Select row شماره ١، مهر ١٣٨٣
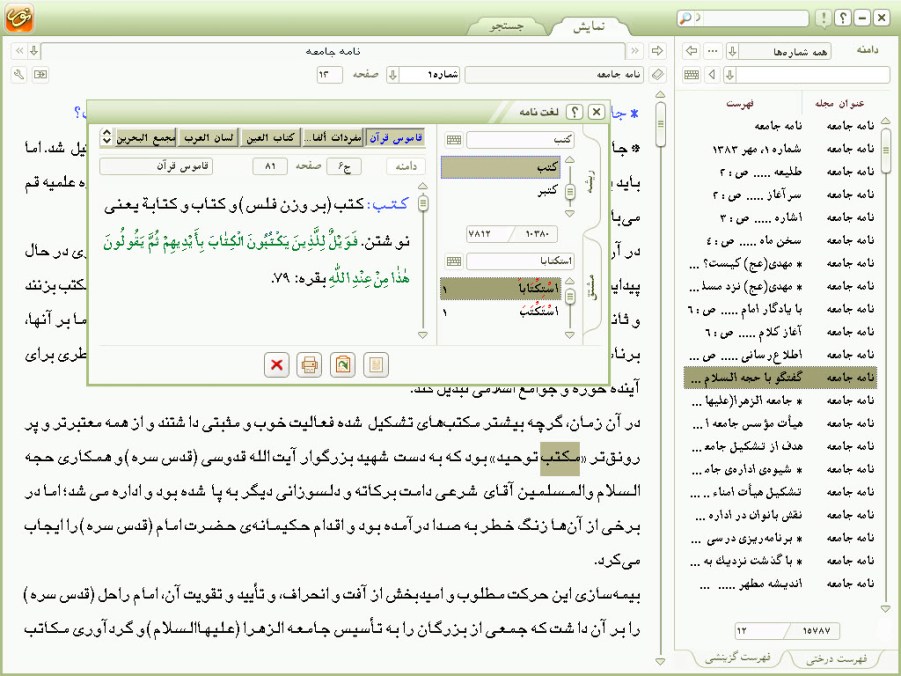The width and height of the screenshot is (901, 676). click(781, 149)
